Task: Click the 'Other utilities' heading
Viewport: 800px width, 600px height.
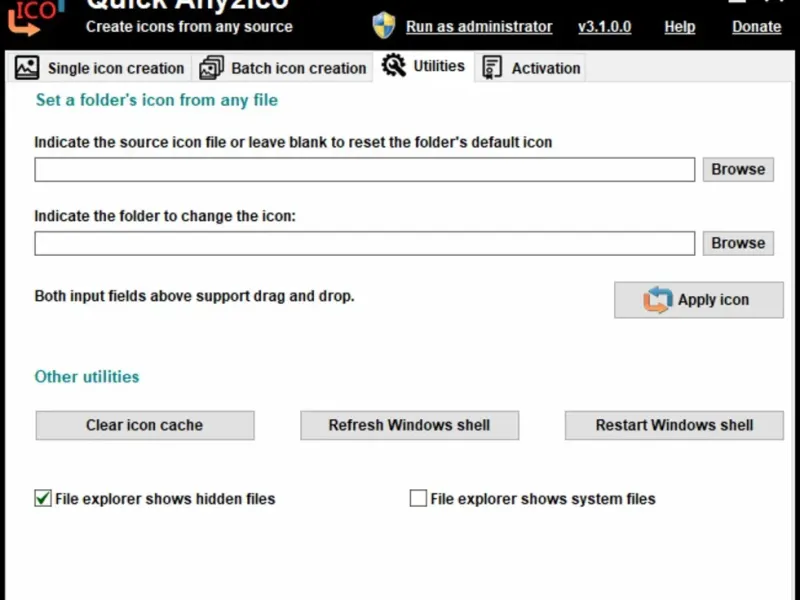Action: [87, 377]
